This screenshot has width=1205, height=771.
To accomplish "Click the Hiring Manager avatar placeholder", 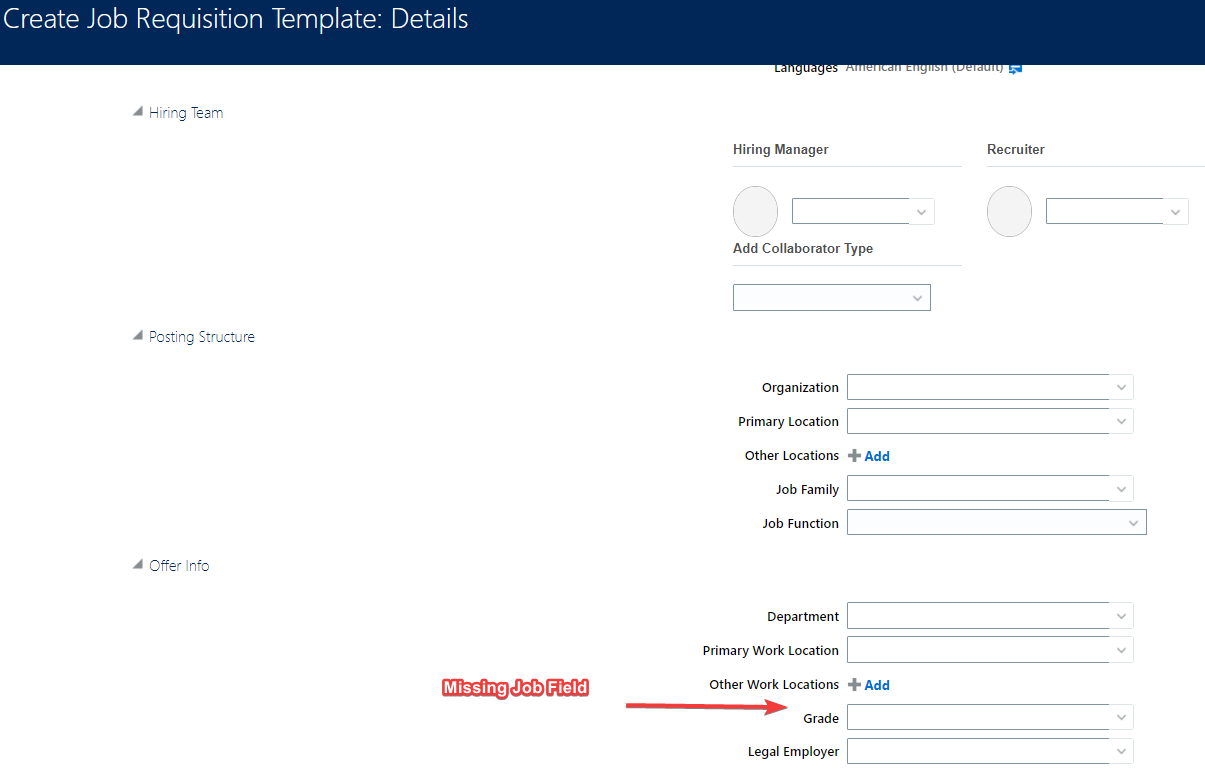I will point(755,211).
